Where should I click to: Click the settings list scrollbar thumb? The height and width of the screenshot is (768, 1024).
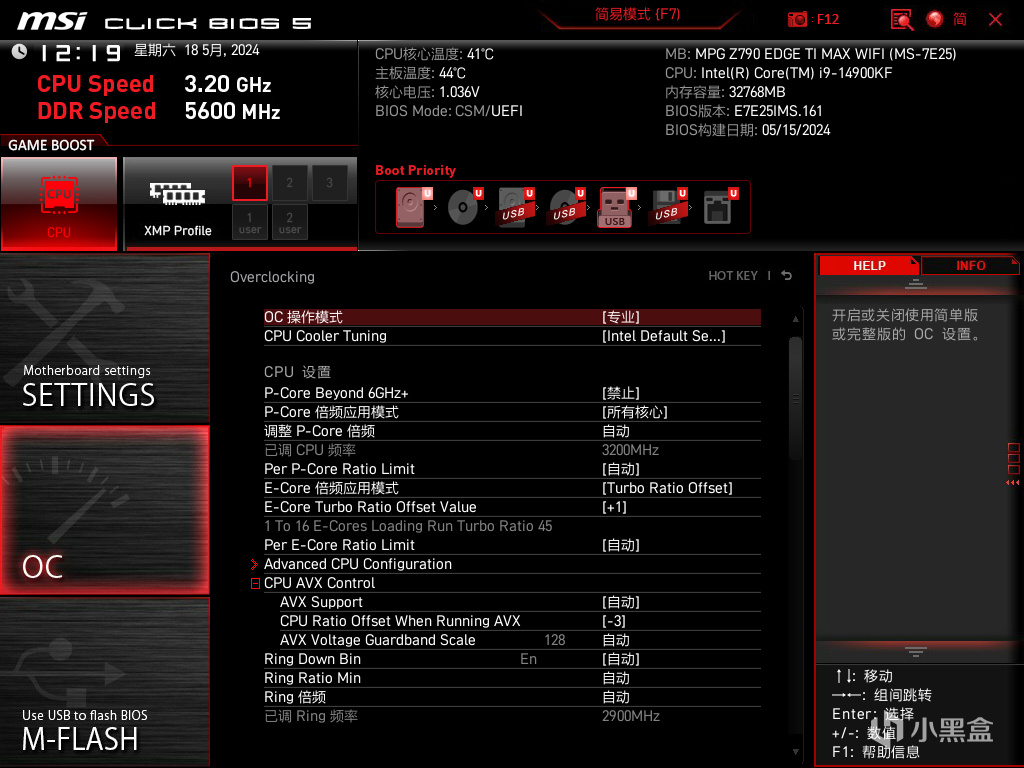[x=795, y=398]
